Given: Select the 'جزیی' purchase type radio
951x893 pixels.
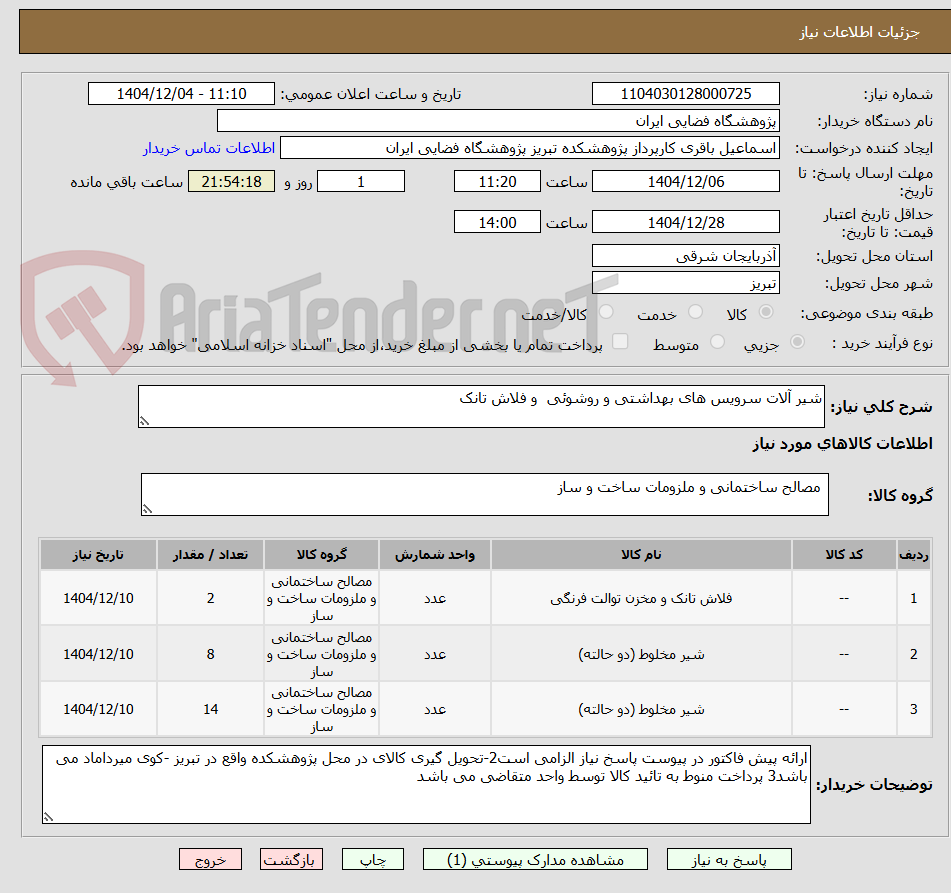Looking at the screenshot, I should tap(798, 342).
